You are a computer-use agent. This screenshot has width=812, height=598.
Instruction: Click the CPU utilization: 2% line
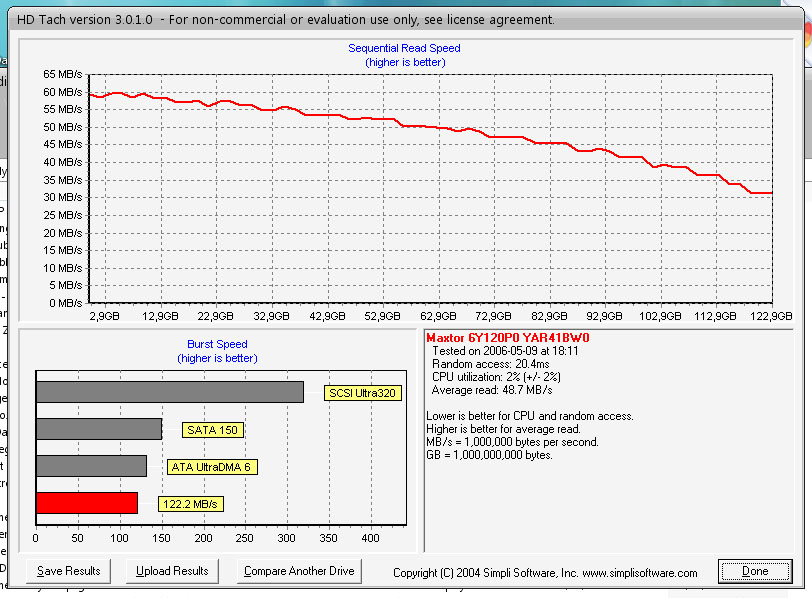point(496,377)
